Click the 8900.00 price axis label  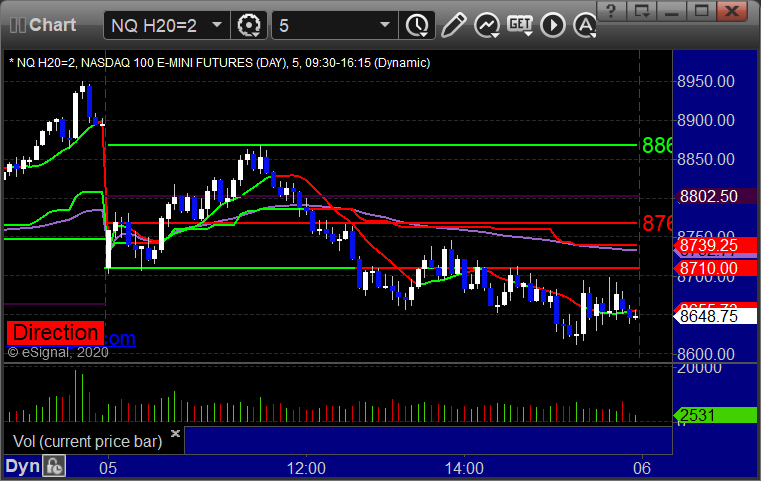point(706,120)
